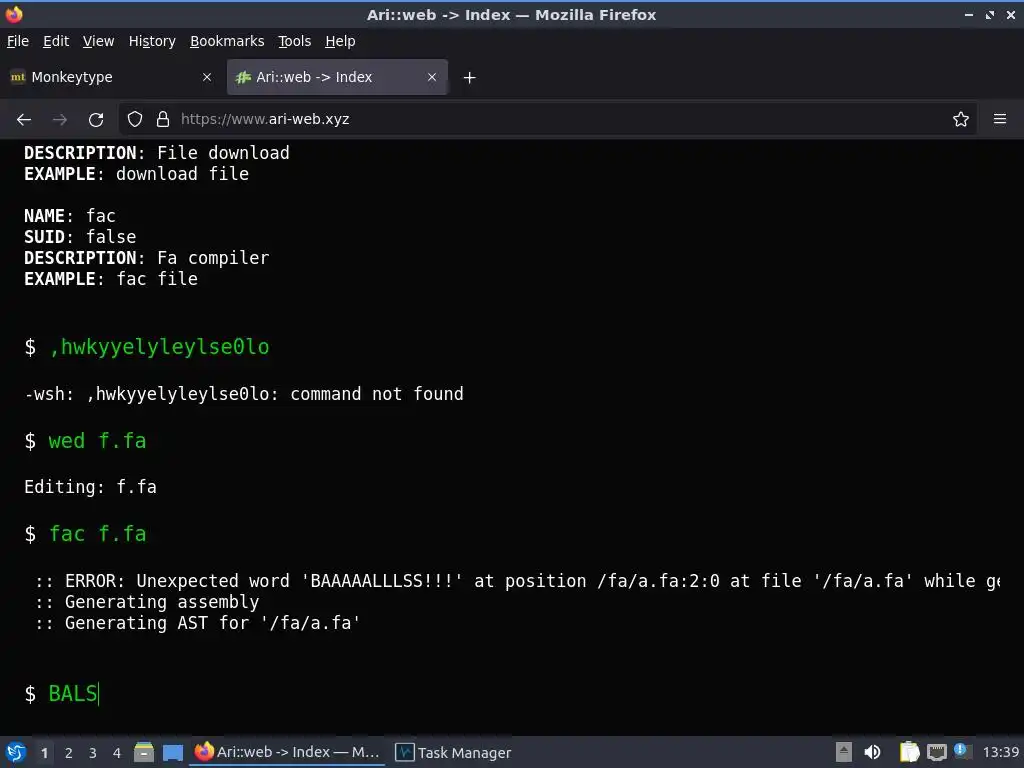
Task: Open the View menu
Action: [x=98, y=41]
